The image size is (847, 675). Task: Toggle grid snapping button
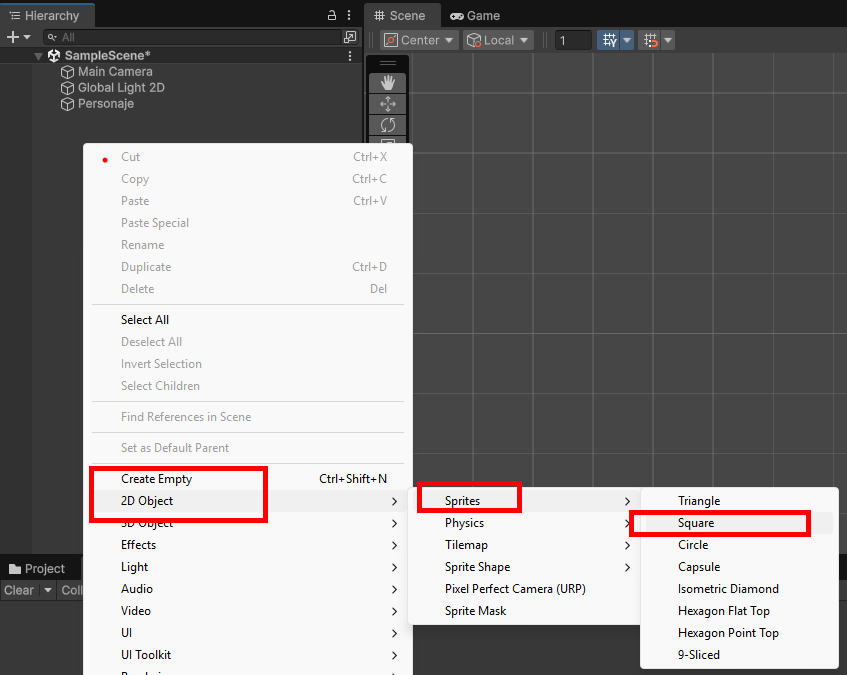tap(651, 40)
